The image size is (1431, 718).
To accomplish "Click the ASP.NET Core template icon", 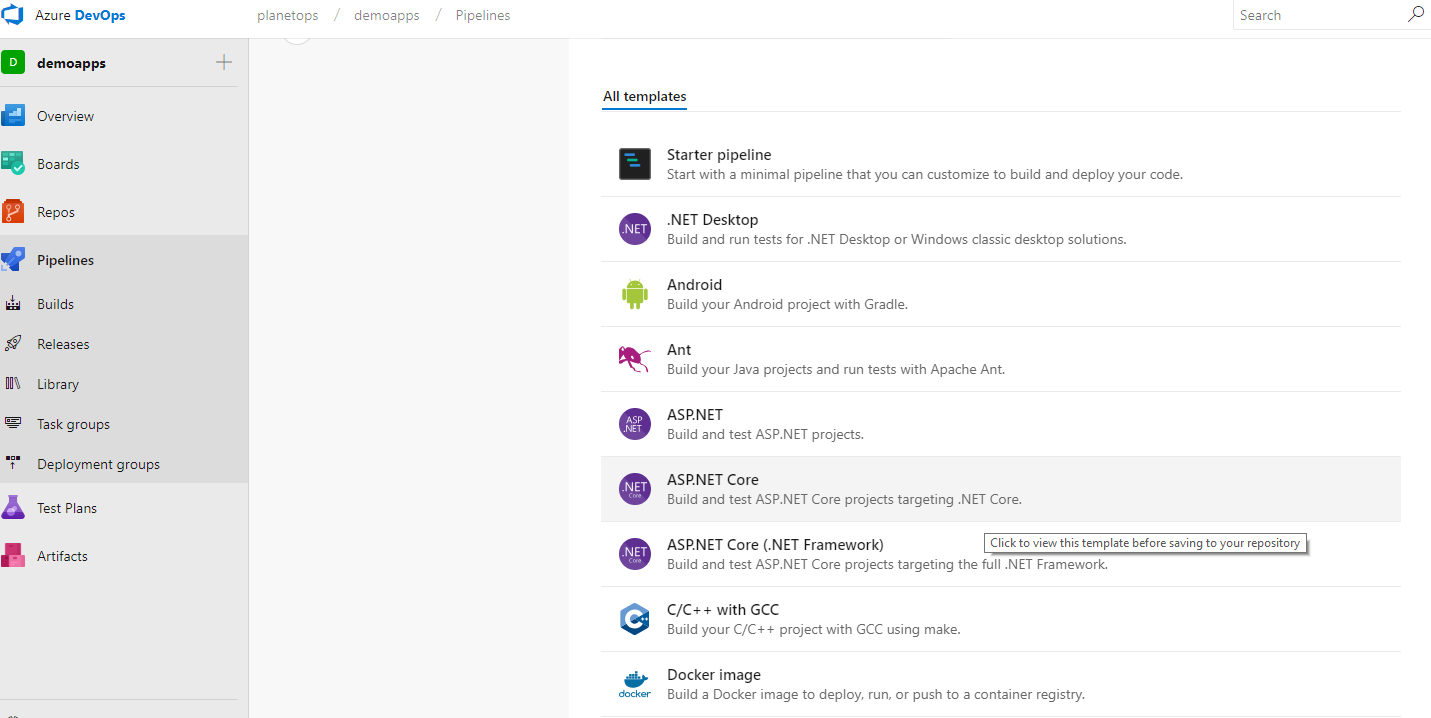I will click(635, 489).
